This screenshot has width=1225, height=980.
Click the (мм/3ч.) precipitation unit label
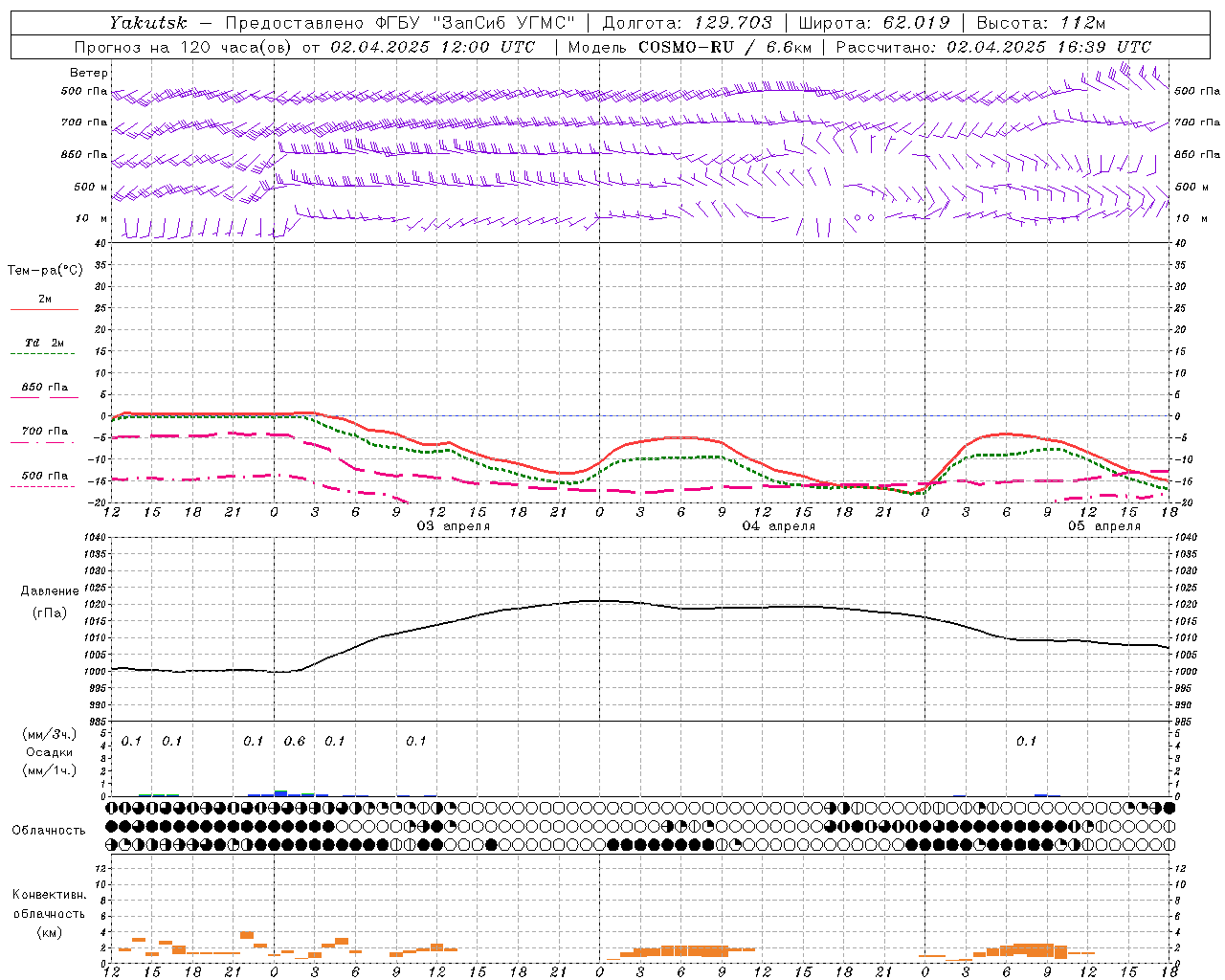point(50,735)
